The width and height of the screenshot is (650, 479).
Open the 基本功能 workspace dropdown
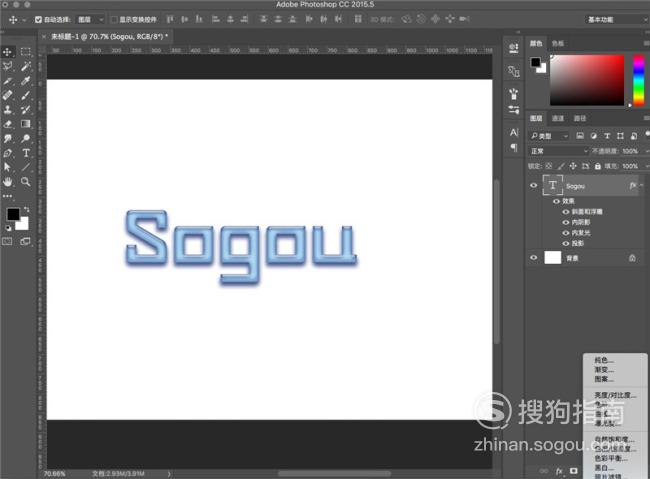pyautogui.click(x=617, y=19)
